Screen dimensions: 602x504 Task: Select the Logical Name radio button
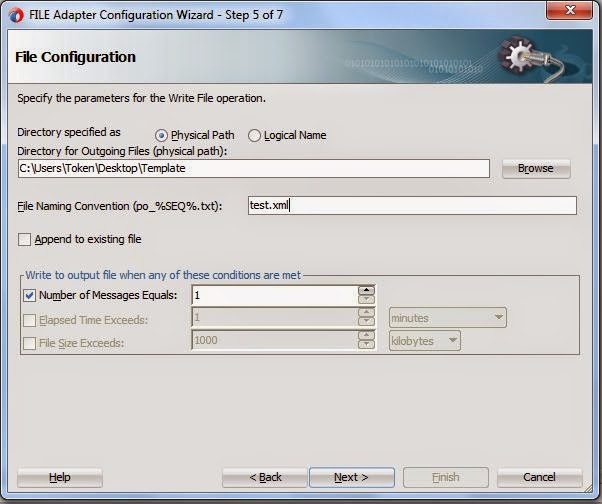coord(254,136)
